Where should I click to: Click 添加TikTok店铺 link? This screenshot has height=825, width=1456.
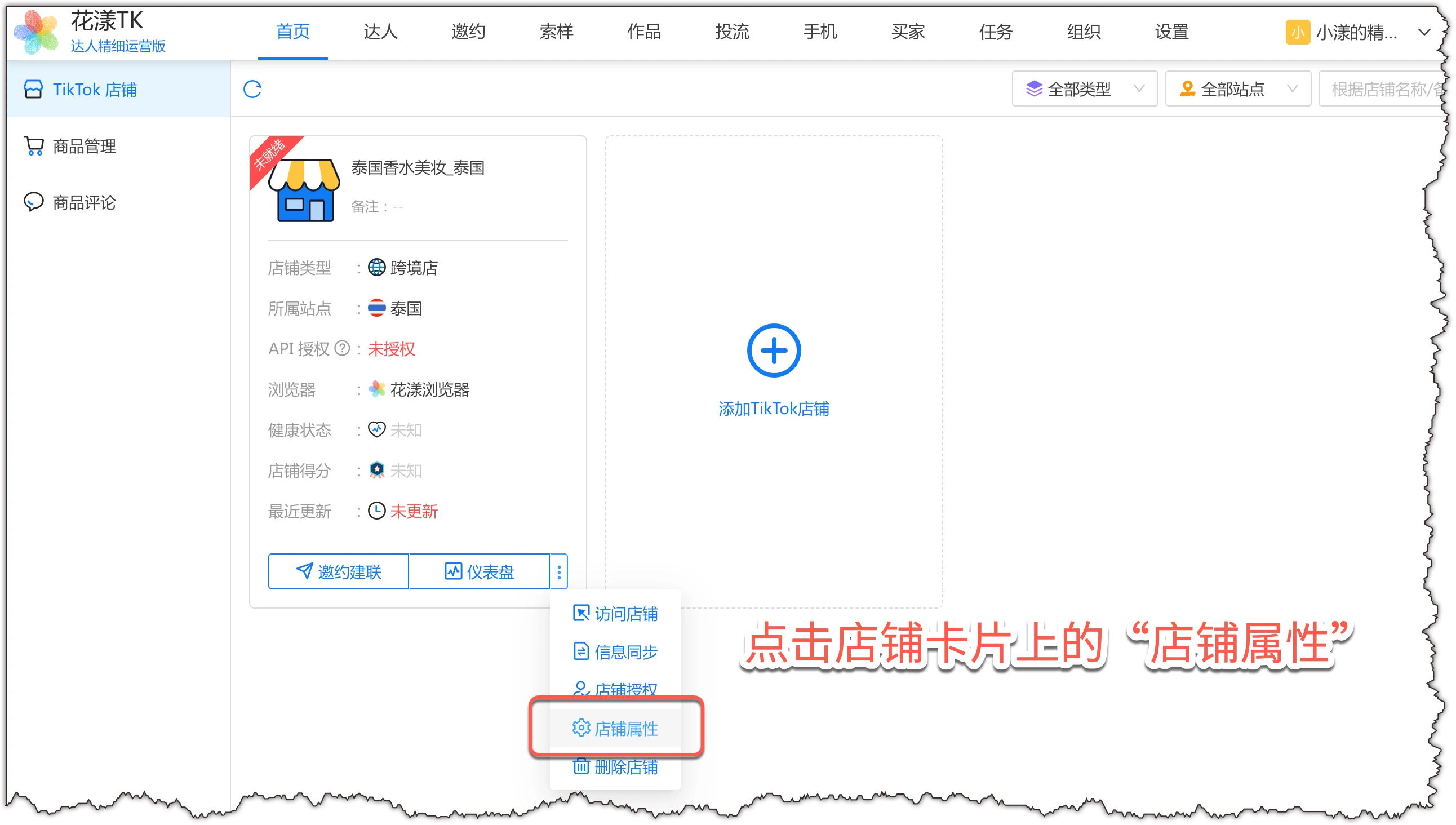coord(774,409)
